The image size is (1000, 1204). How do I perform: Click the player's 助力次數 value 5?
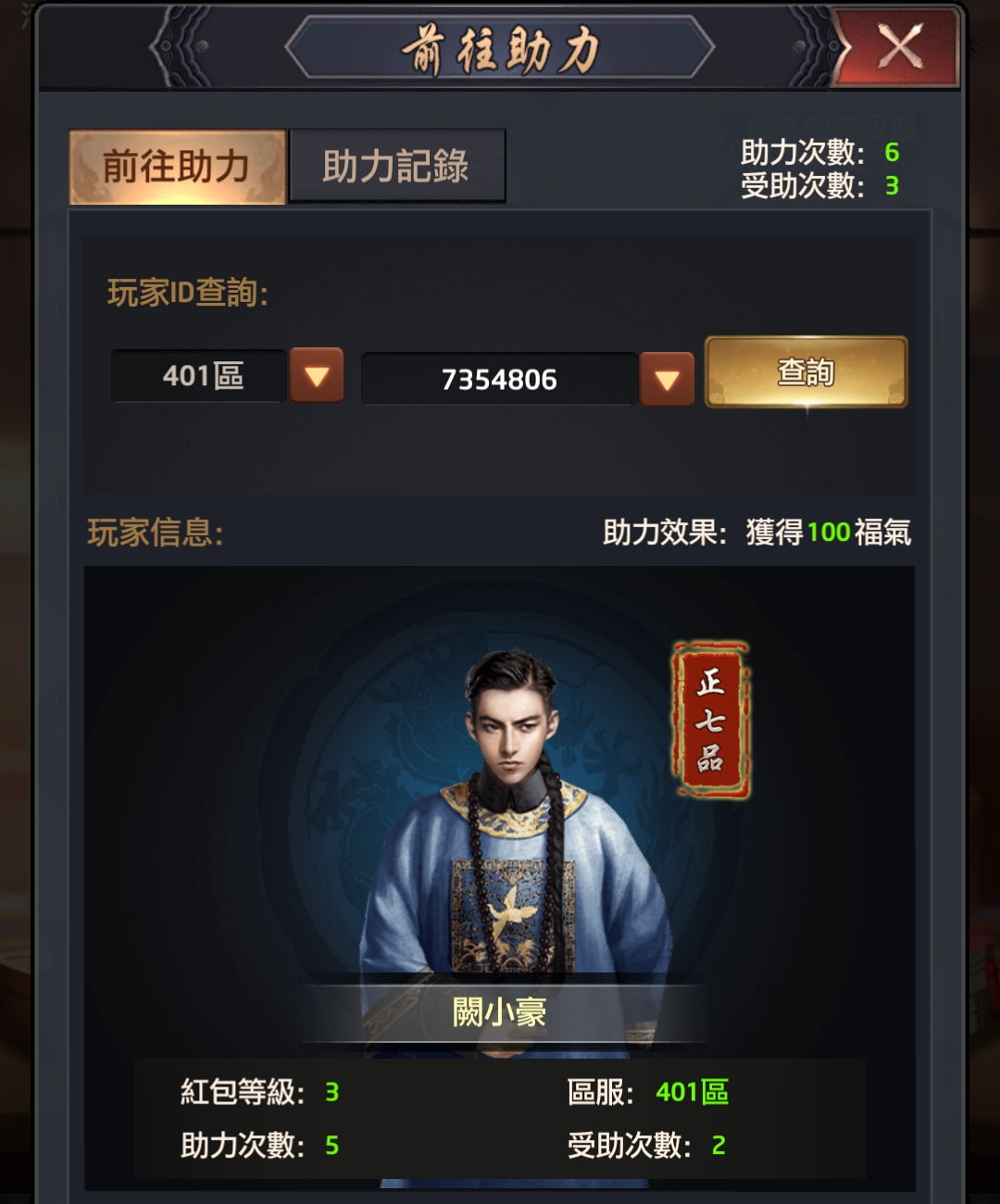point(331,1146)
